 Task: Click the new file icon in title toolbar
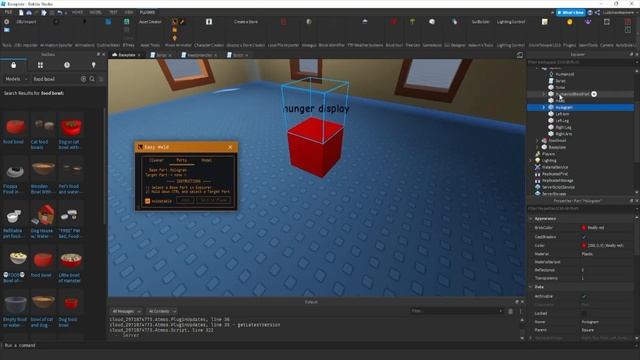[x=21, y=13]
